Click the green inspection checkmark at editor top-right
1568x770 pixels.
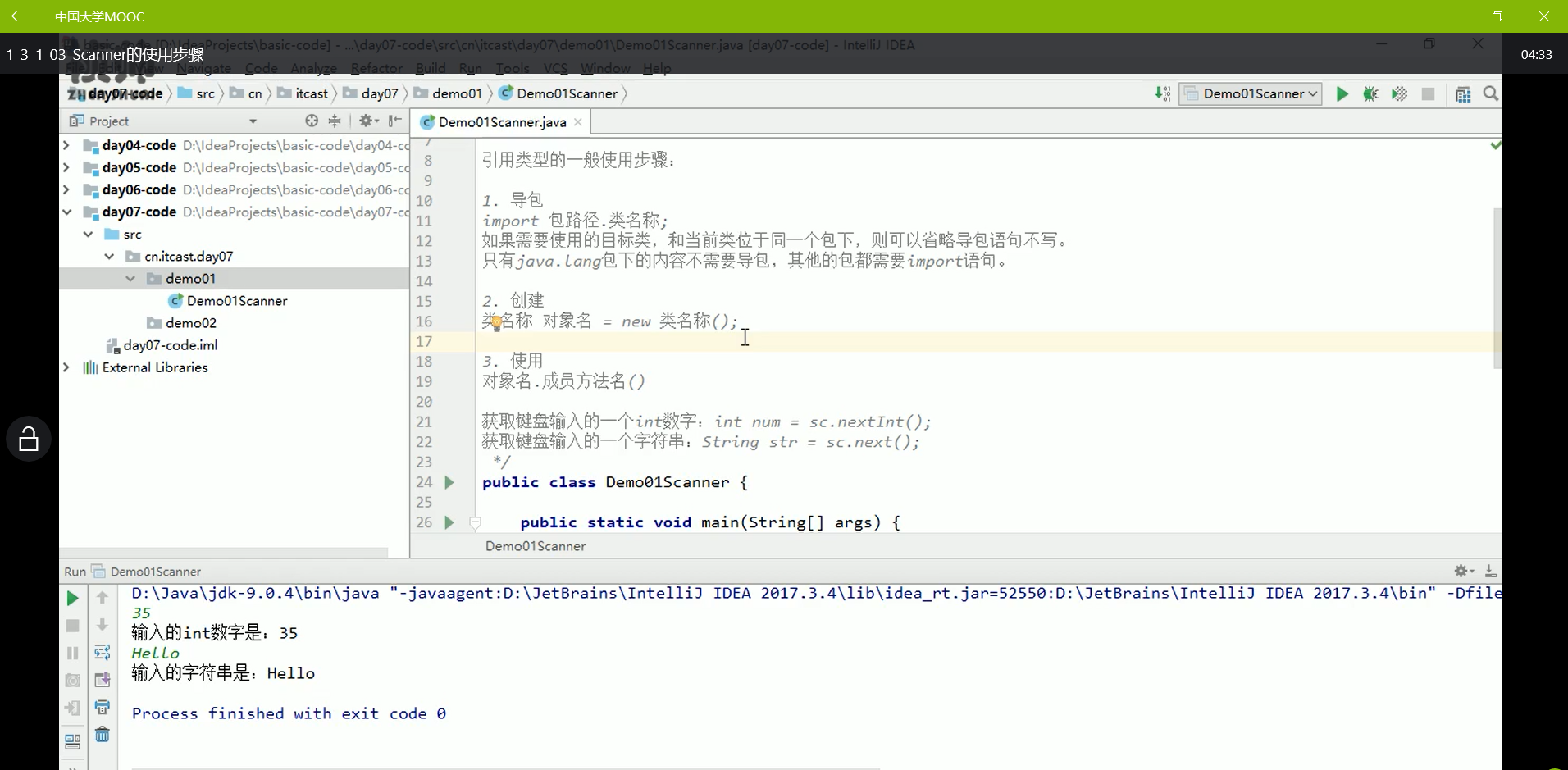(1496, 145)
